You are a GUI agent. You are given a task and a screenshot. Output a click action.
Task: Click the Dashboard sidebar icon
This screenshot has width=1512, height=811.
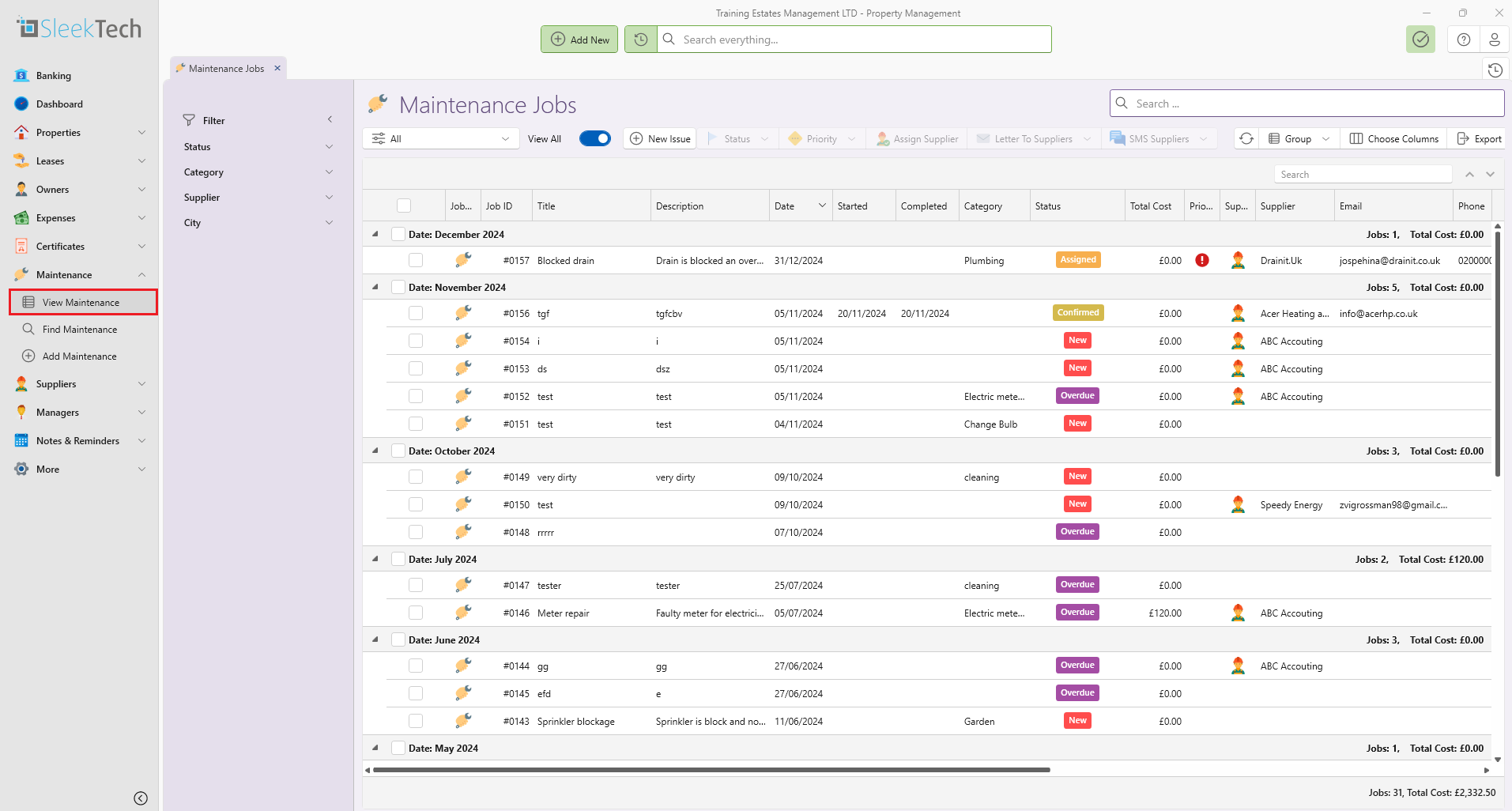[21, 104]
